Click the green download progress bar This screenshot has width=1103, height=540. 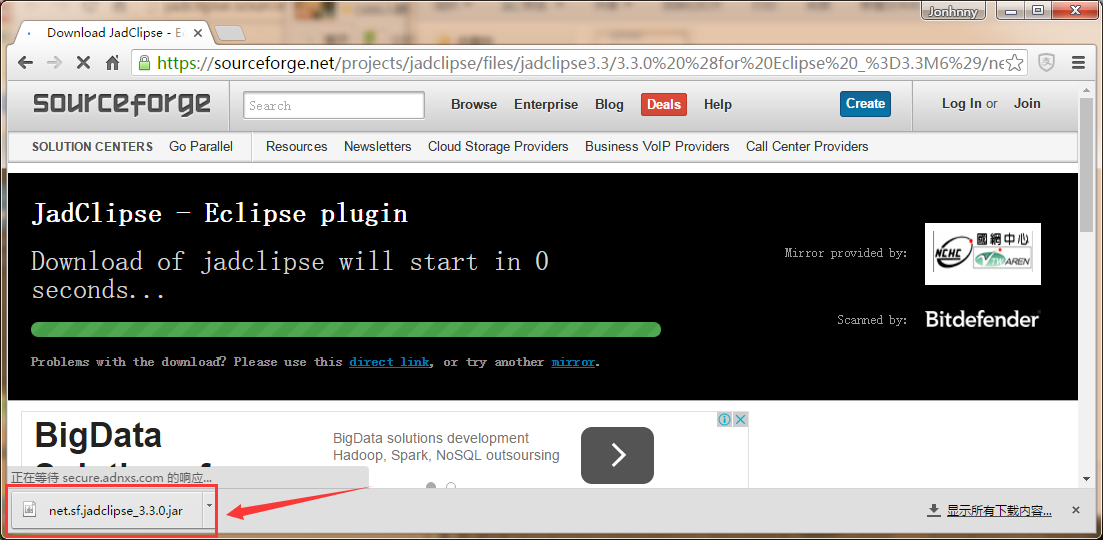[x=346, y=329]
